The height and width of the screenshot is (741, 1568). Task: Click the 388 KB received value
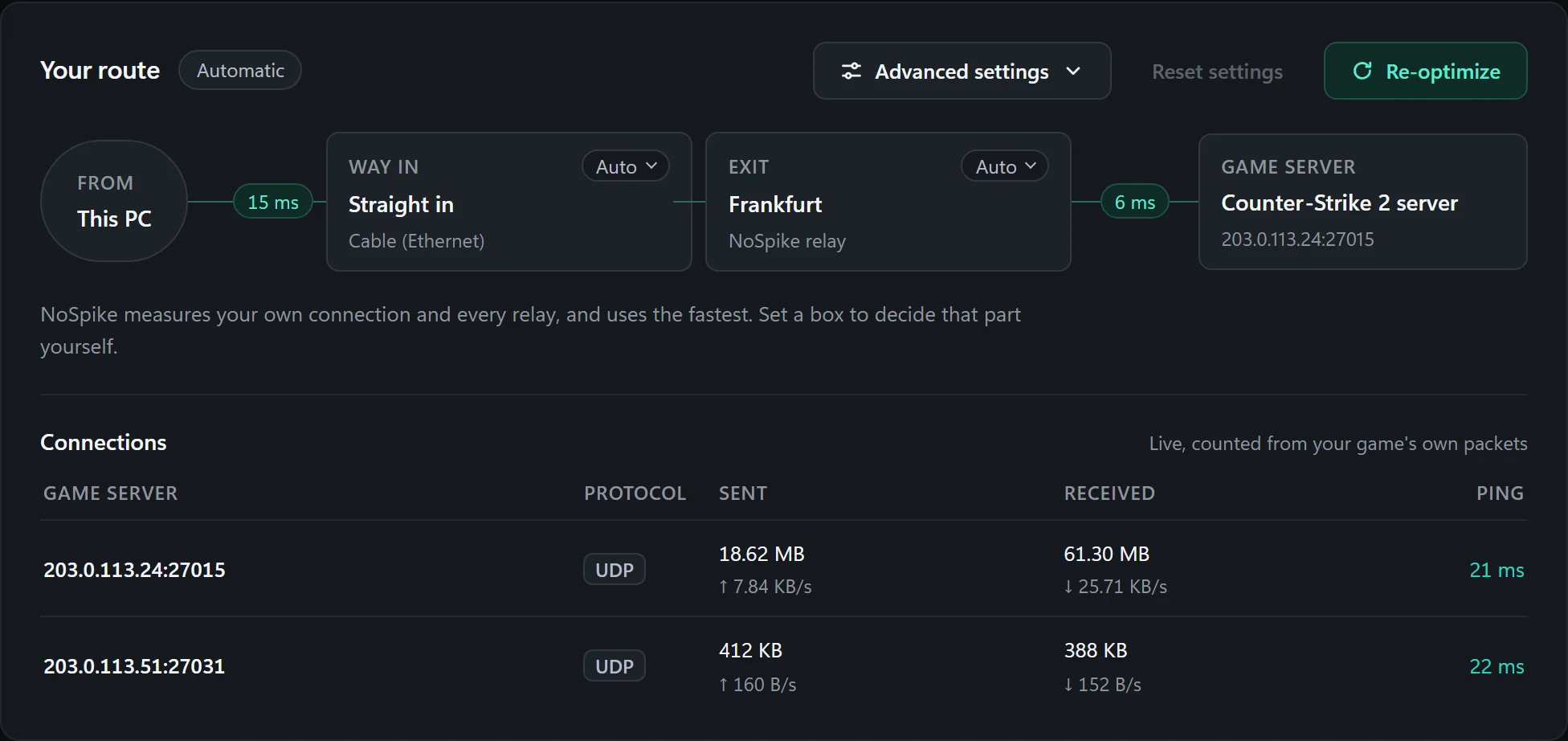point(1096,650)
